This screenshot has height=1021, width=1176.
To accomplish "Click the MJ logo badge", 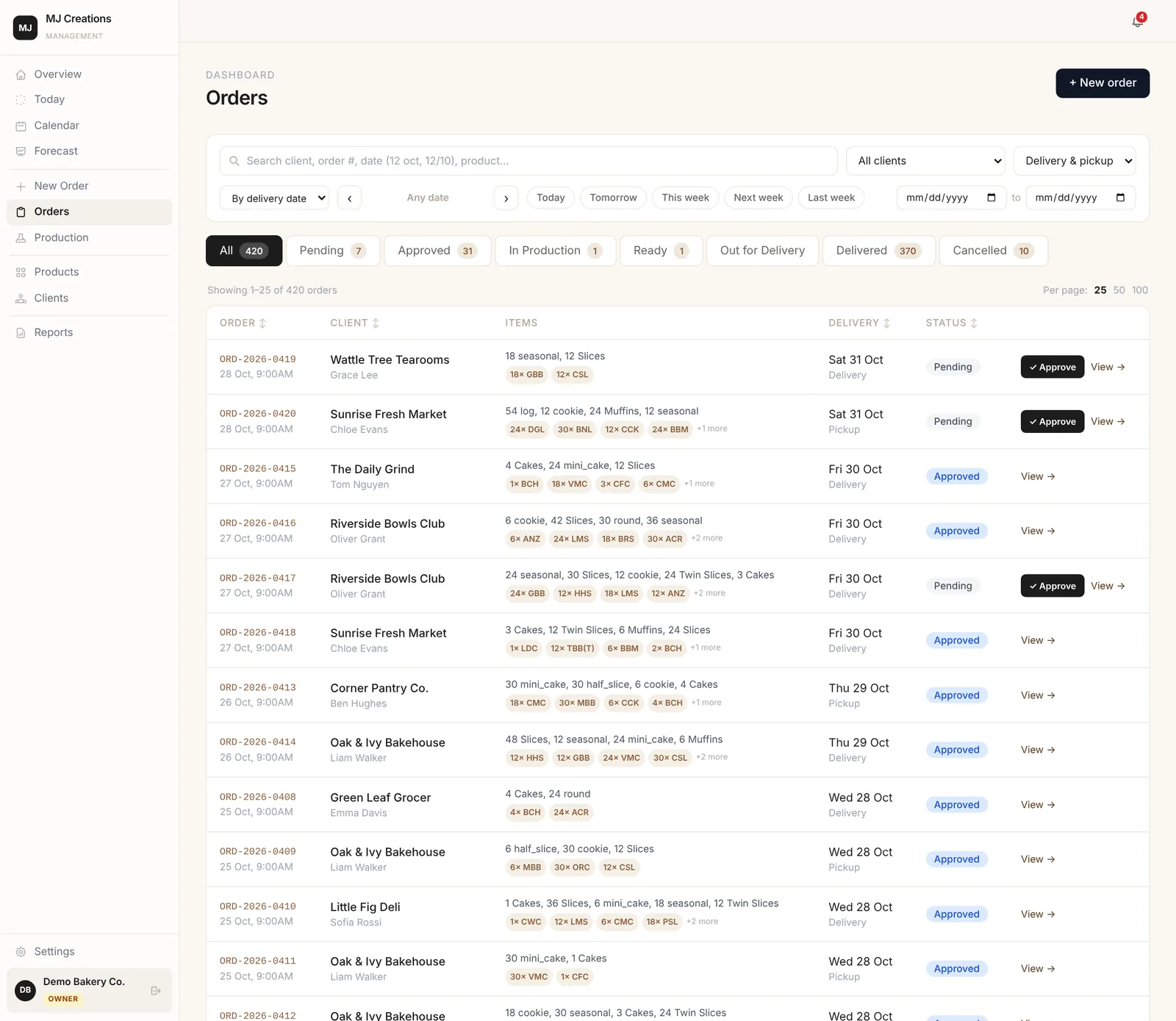I will pyautogui.click(x=26, y=27).
